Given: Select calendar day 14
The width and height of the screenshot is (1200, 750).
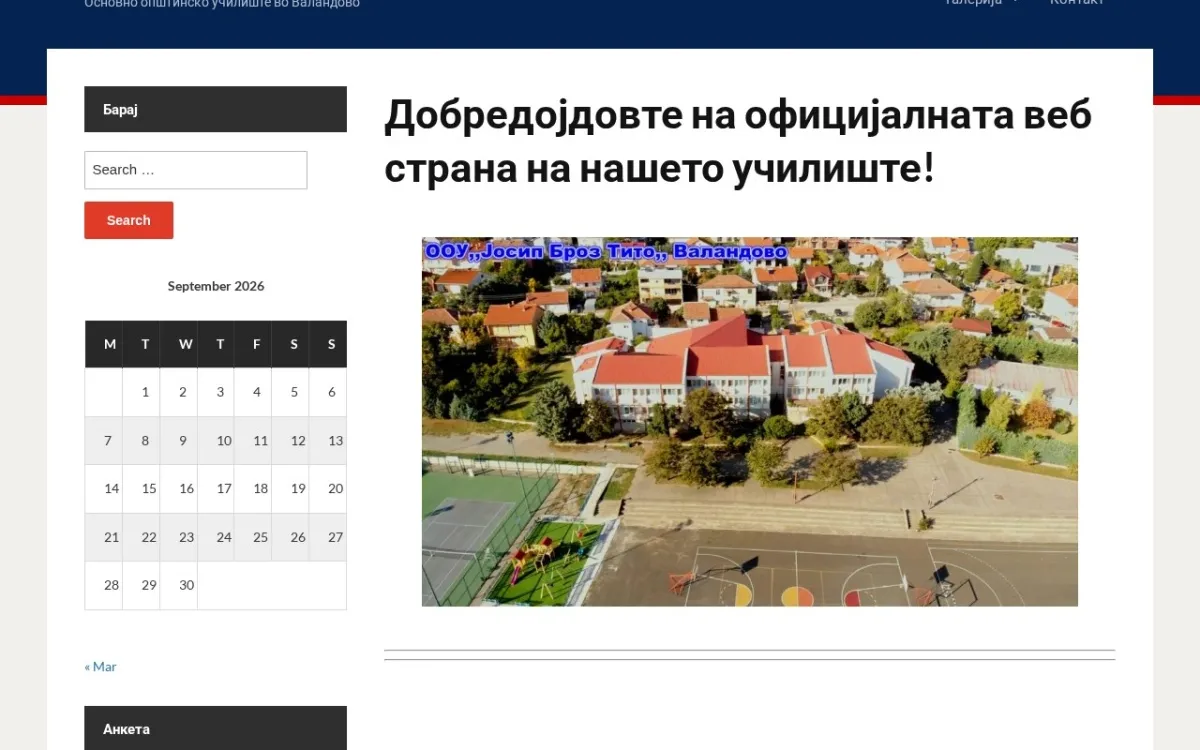Looking at the screenshot, I should click(x=104, y=489).
